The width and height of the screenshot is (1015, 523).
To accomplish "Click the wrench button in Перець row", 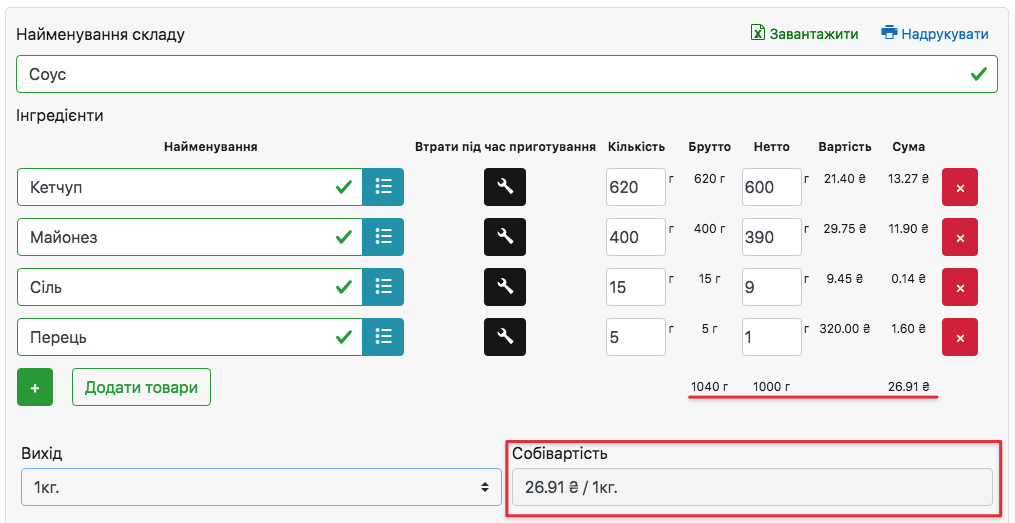I will [505, 337].
